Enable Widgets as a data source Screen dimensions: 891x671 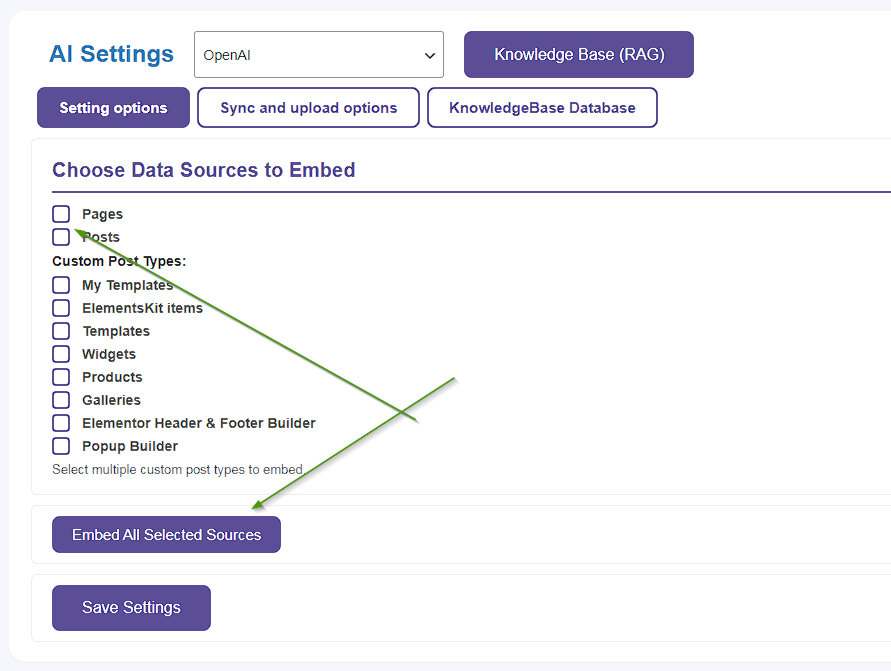coord(61,354)
